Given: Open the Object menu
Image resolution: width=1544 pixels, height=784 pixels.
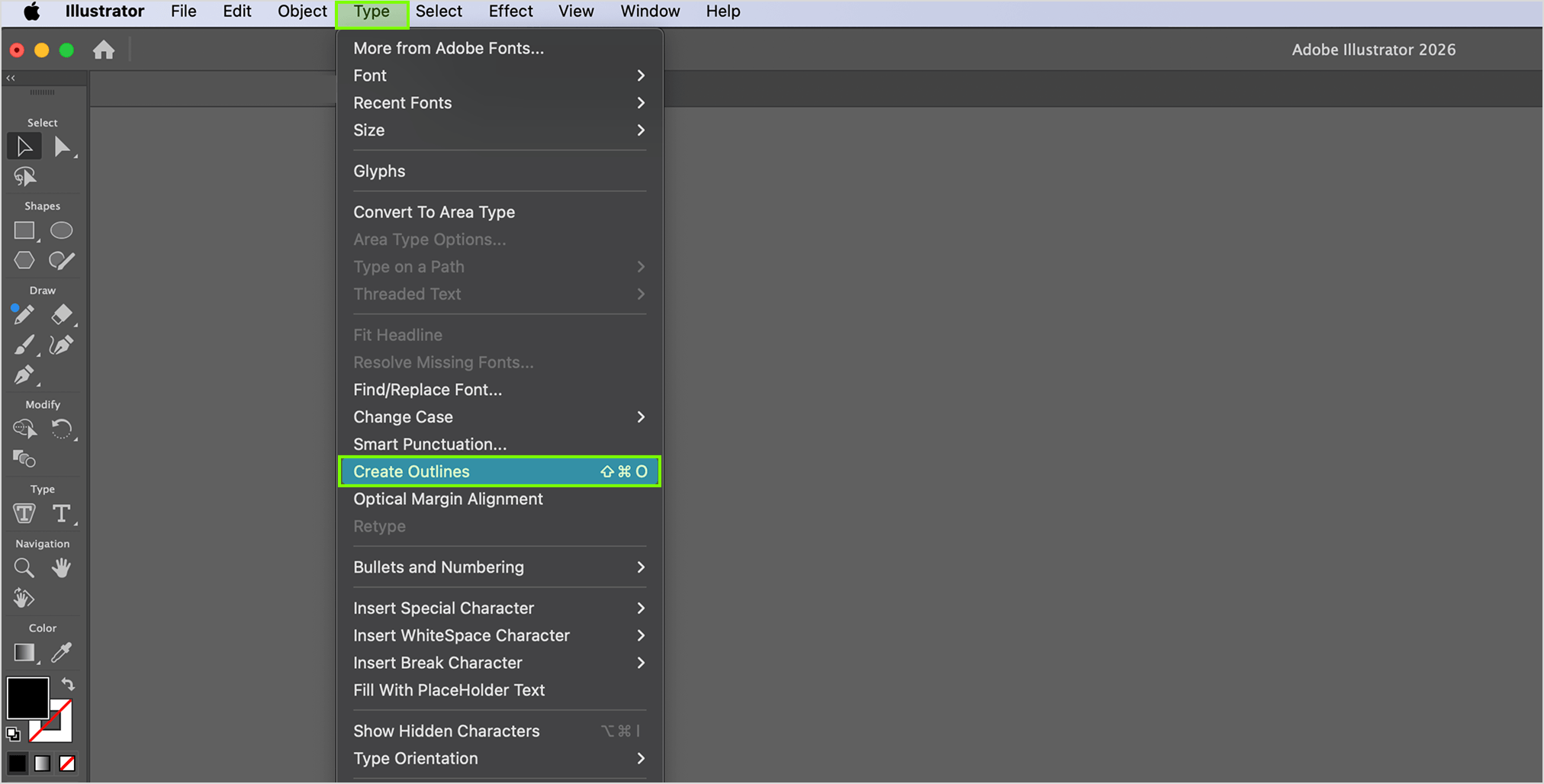Looking at the screenshot, I should (x=302, y=11).
